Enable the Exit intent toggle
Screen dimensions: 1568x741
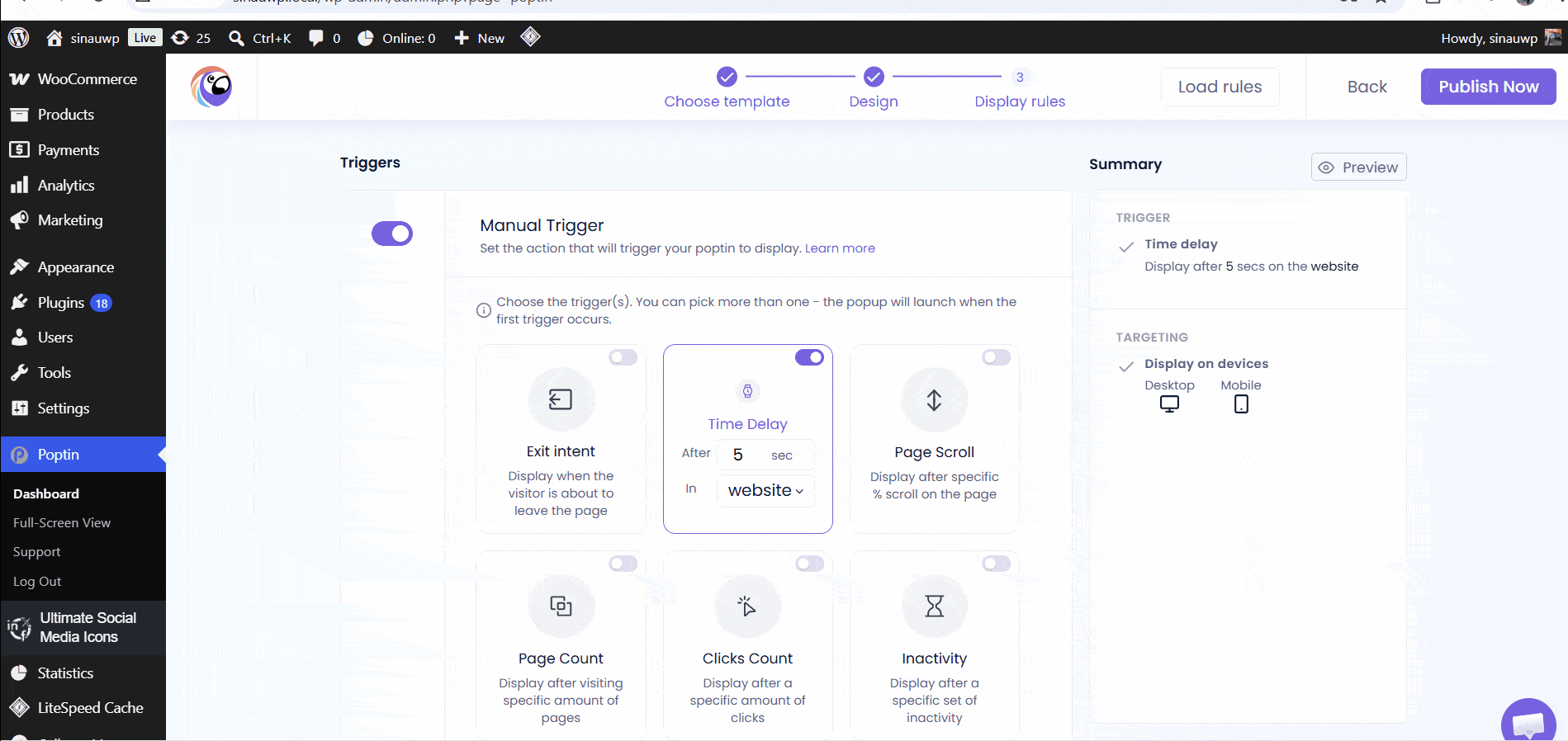tap(623, 357)
